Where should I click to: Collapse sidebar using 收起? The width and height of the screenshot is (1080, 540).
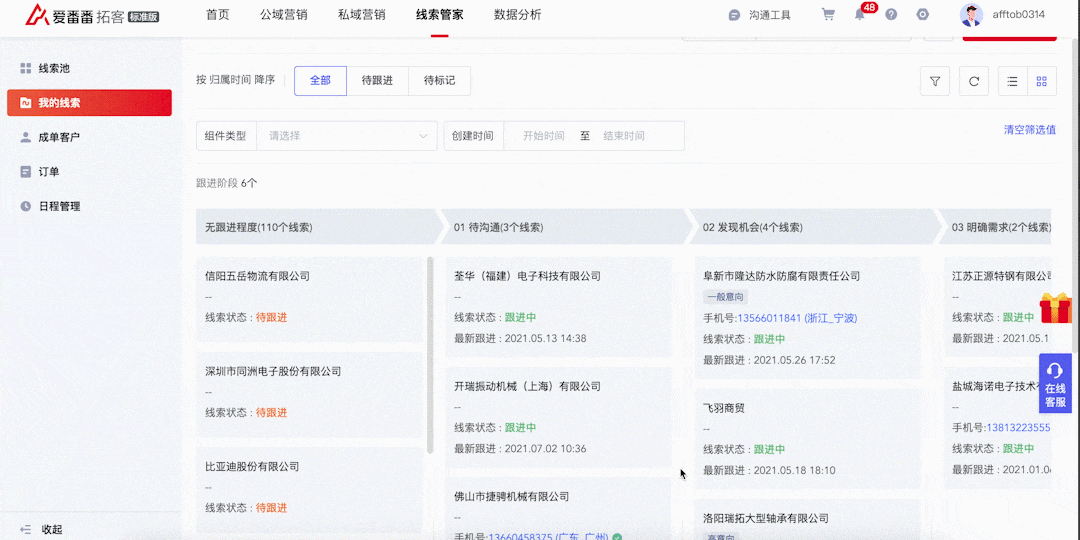41,529
